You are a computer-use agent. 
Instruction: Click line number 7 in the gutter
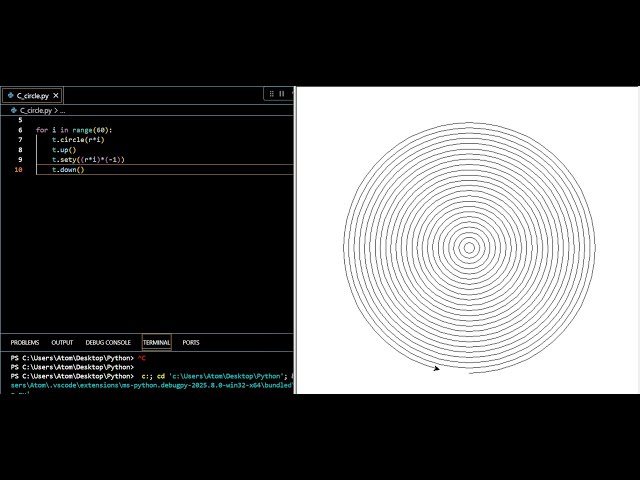pos(20,140)
